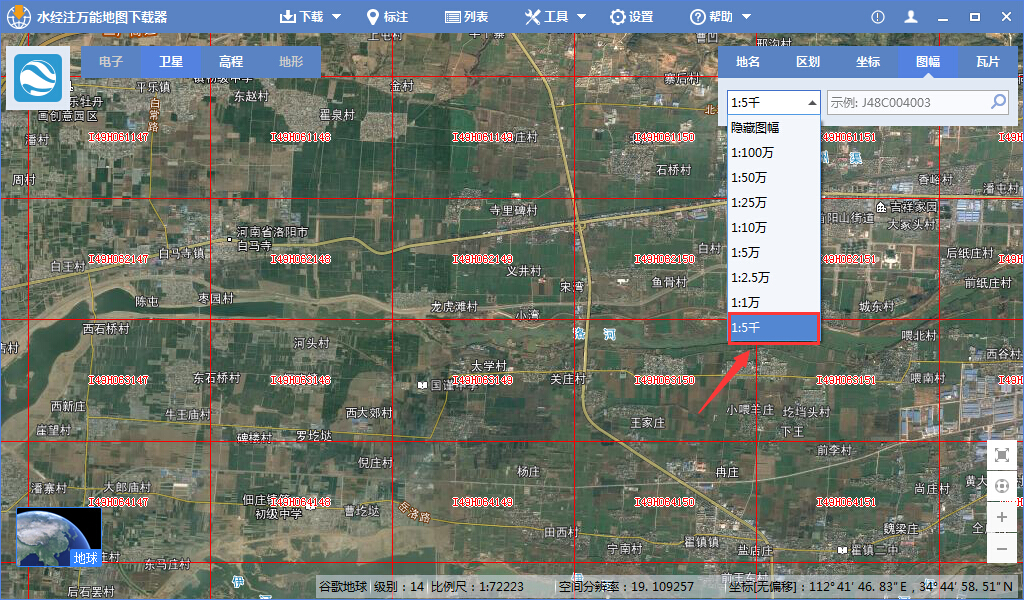
Task: Click map sheet label I49H061150
Action: coord(665,137)
